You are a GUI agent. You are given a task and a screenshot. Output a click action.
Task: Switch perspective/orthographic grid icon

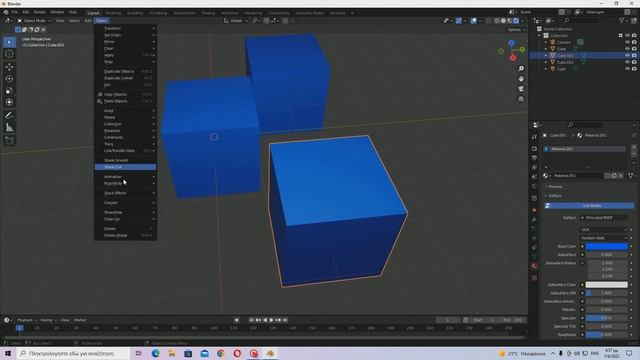[521, 99]
